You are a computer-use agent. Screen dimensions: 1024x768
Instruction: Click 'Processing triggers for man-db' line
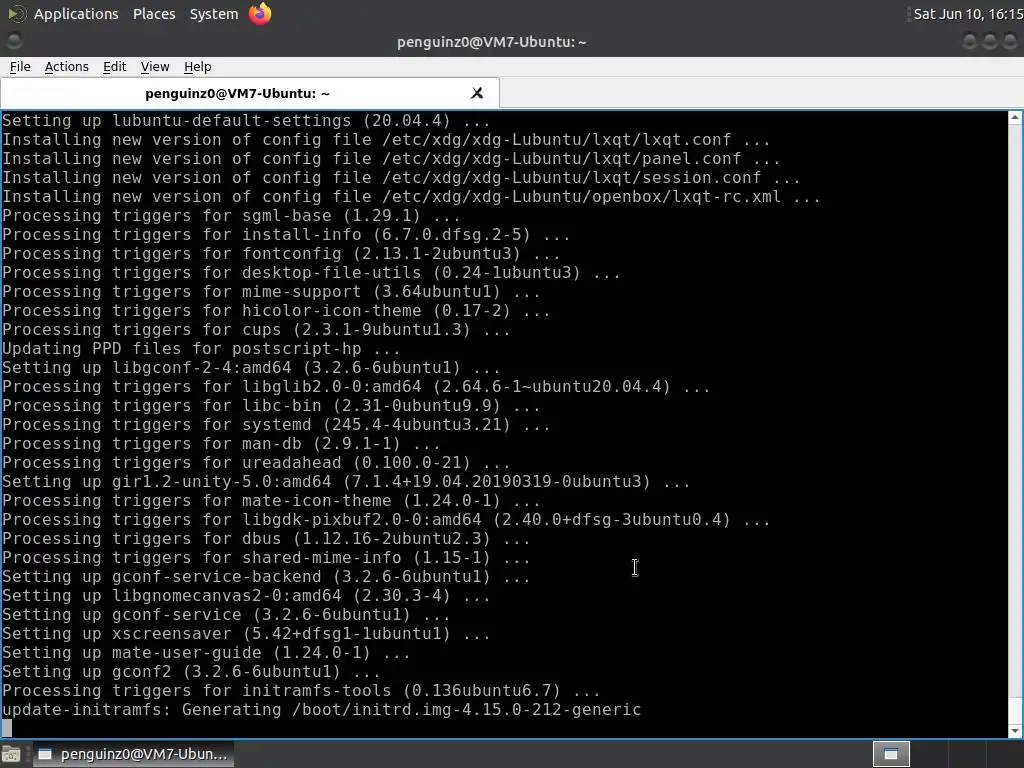(x=221, y=443)
